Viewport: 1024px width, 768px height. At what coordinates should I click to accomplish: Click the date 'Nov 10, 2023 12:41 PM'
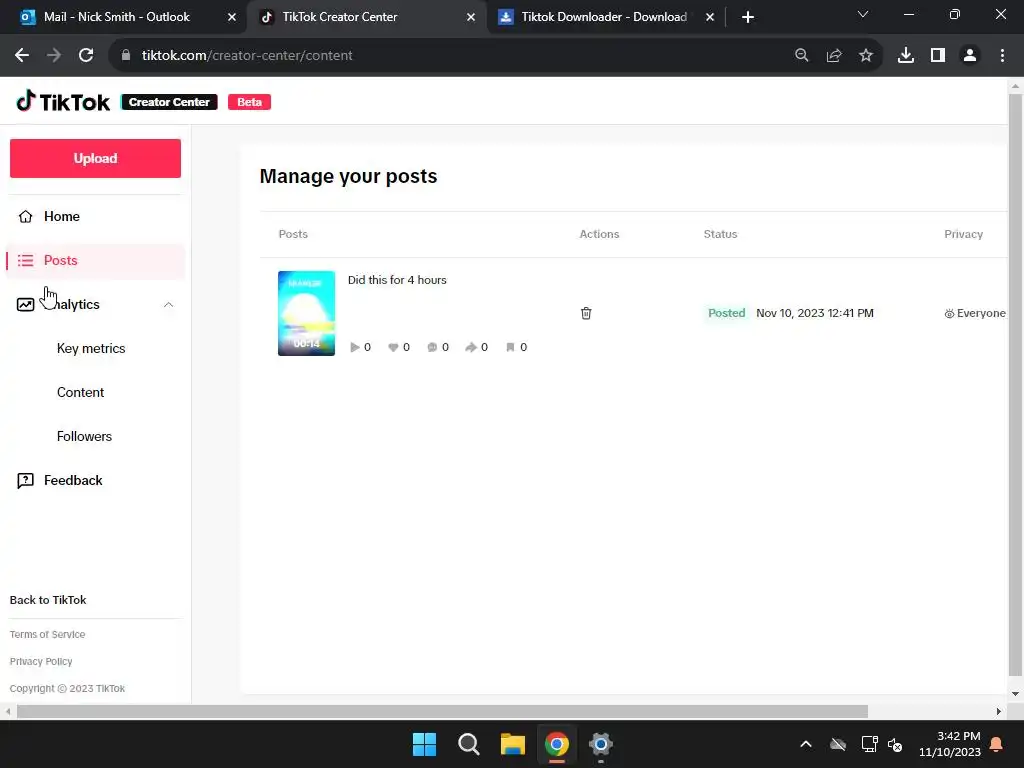point(814,313)
